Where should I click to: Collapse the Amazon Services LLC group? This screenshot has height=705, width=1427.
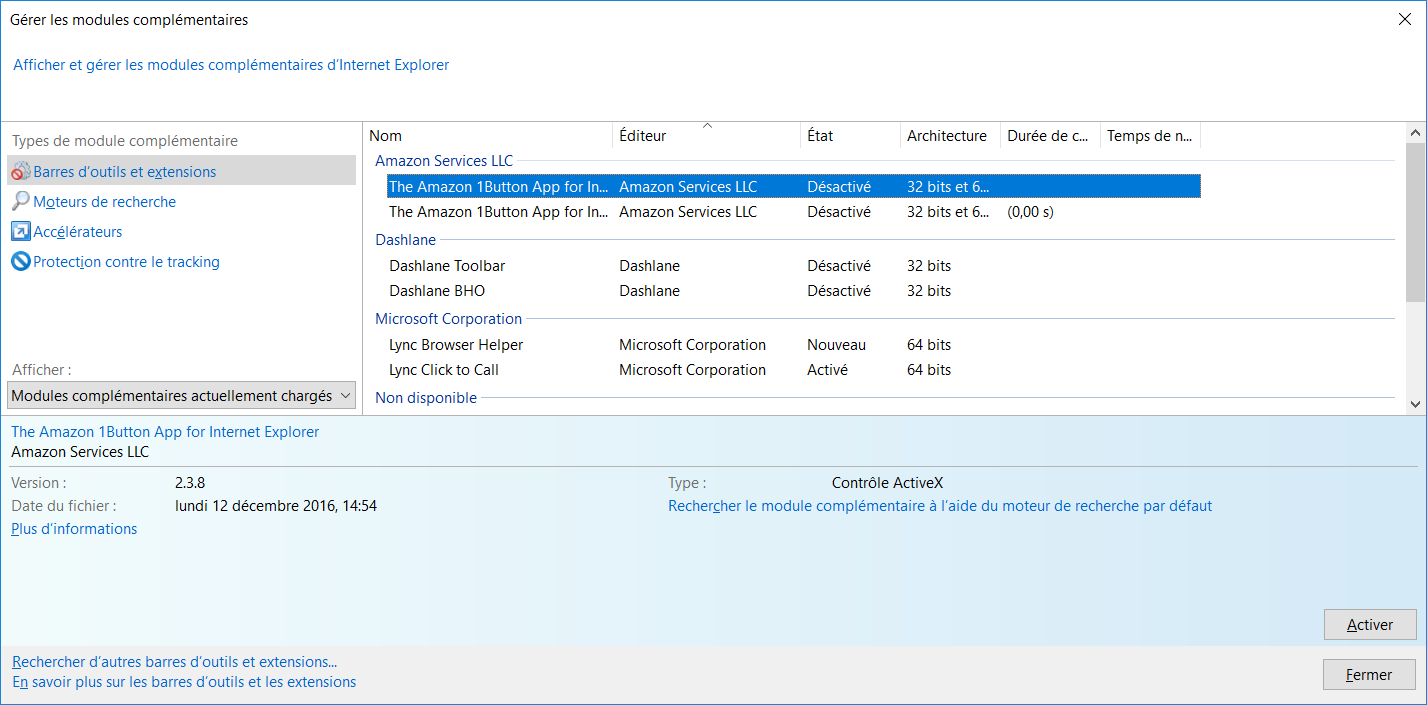(x=444, y=160)
